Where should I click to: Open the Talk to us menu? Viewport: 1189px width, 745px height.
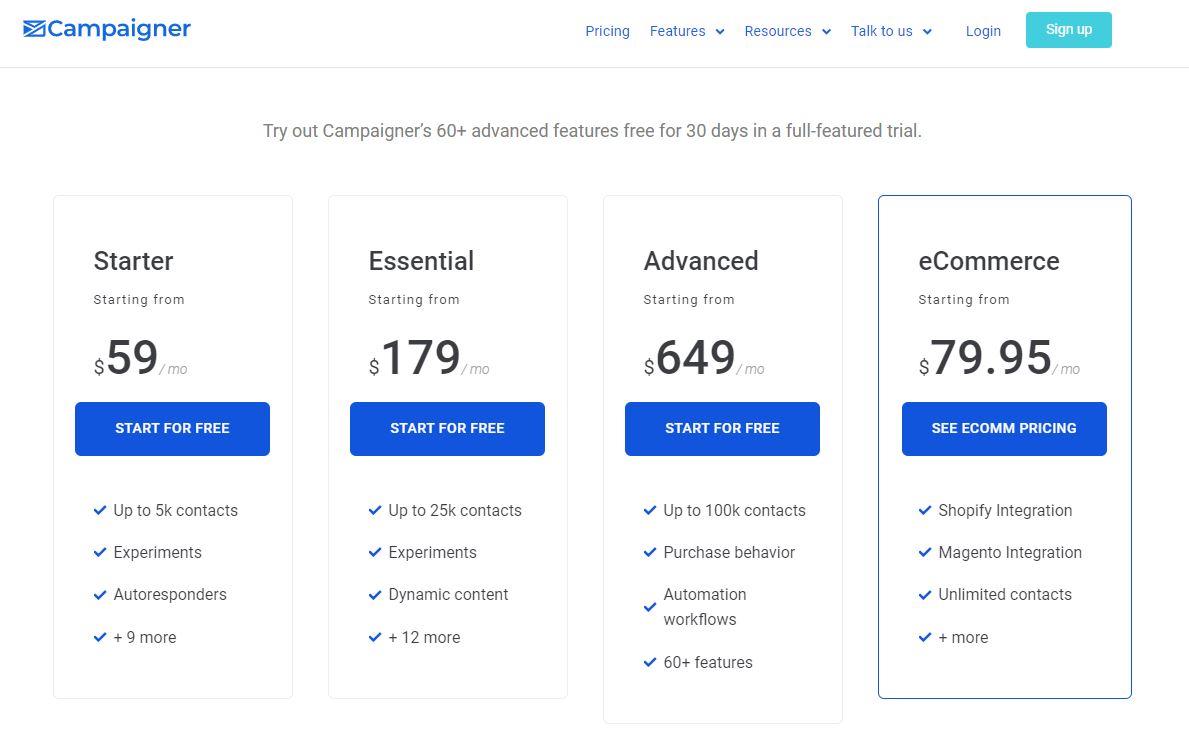click(x=881, y=31)
